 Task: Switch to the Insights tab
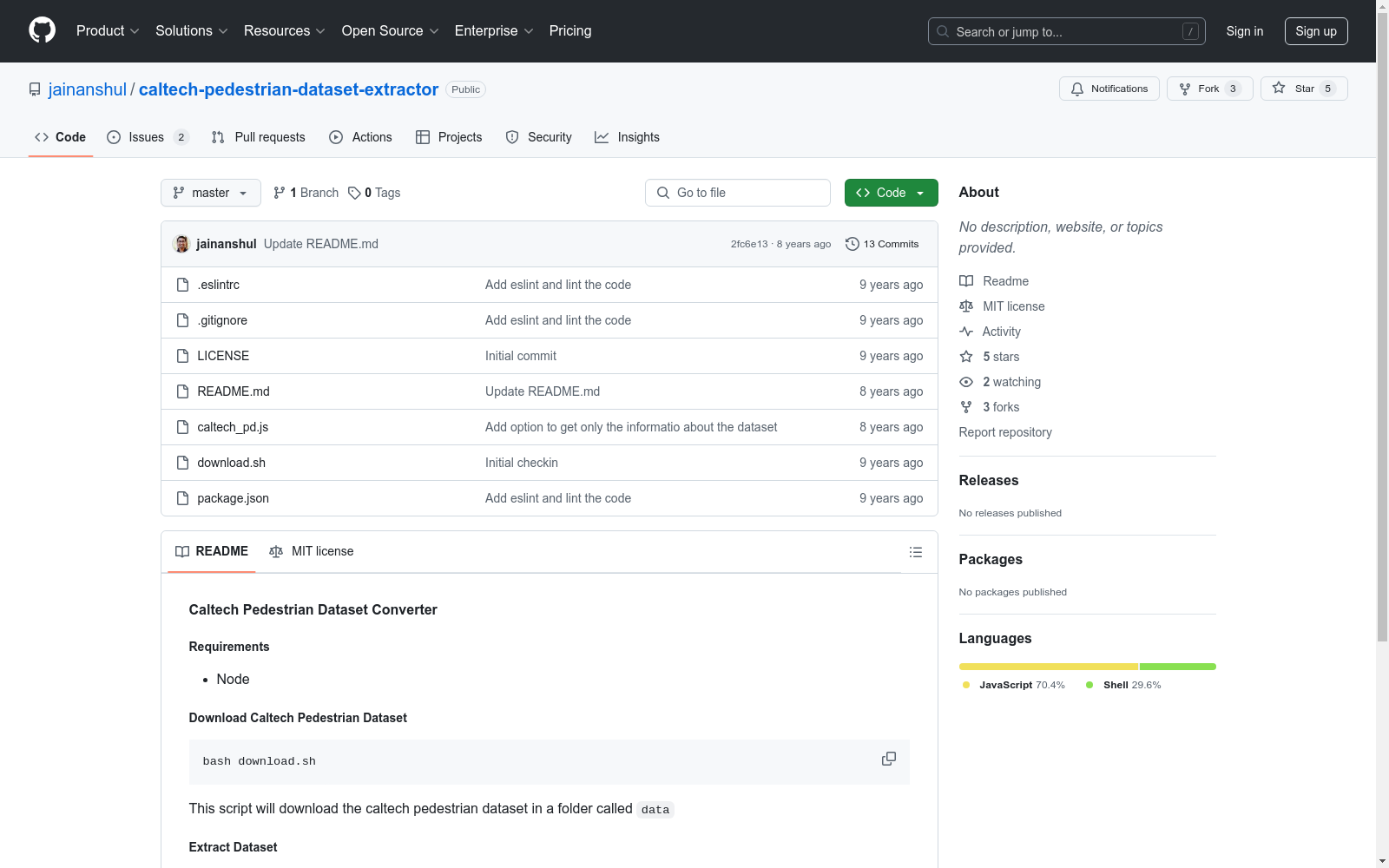pyautogui.click(x=627, y=137)
